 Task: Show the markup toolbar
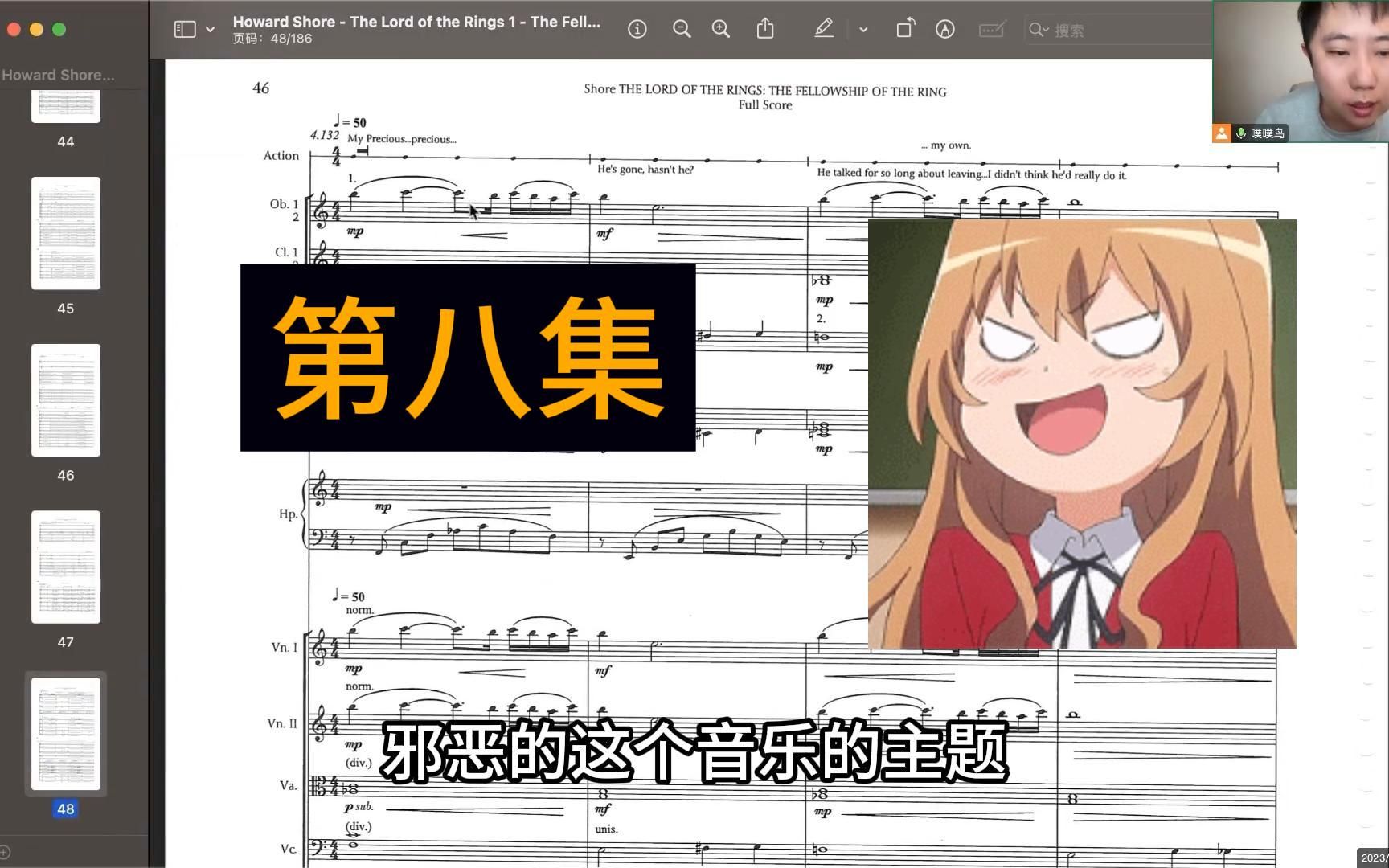pyautogui.click(x=945, y=29)
